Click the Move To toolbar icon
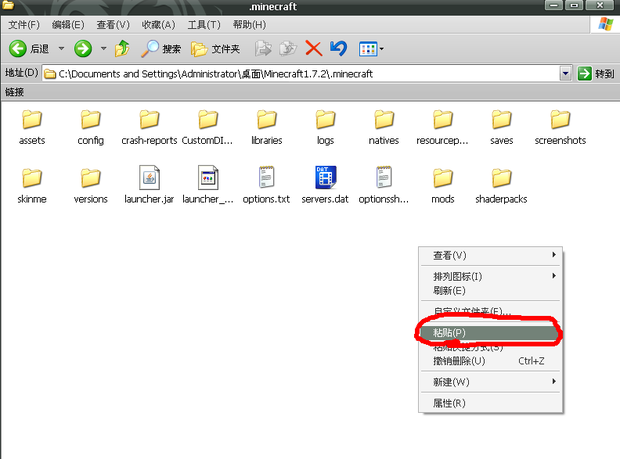Screen dimensions: 620x459 263,49
